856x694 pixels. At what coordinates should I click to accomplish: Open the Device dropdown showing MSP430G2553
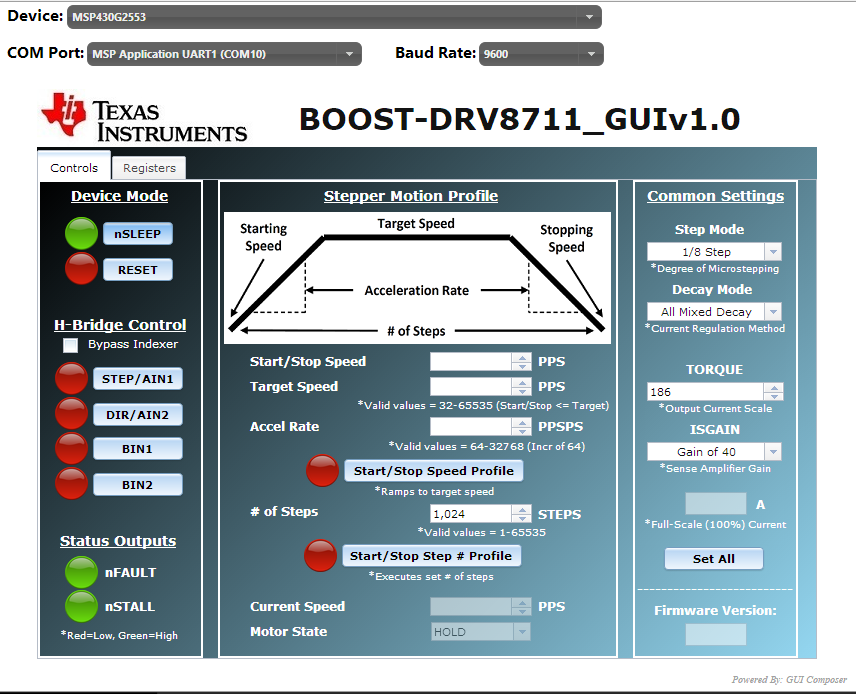click(334, 17)
